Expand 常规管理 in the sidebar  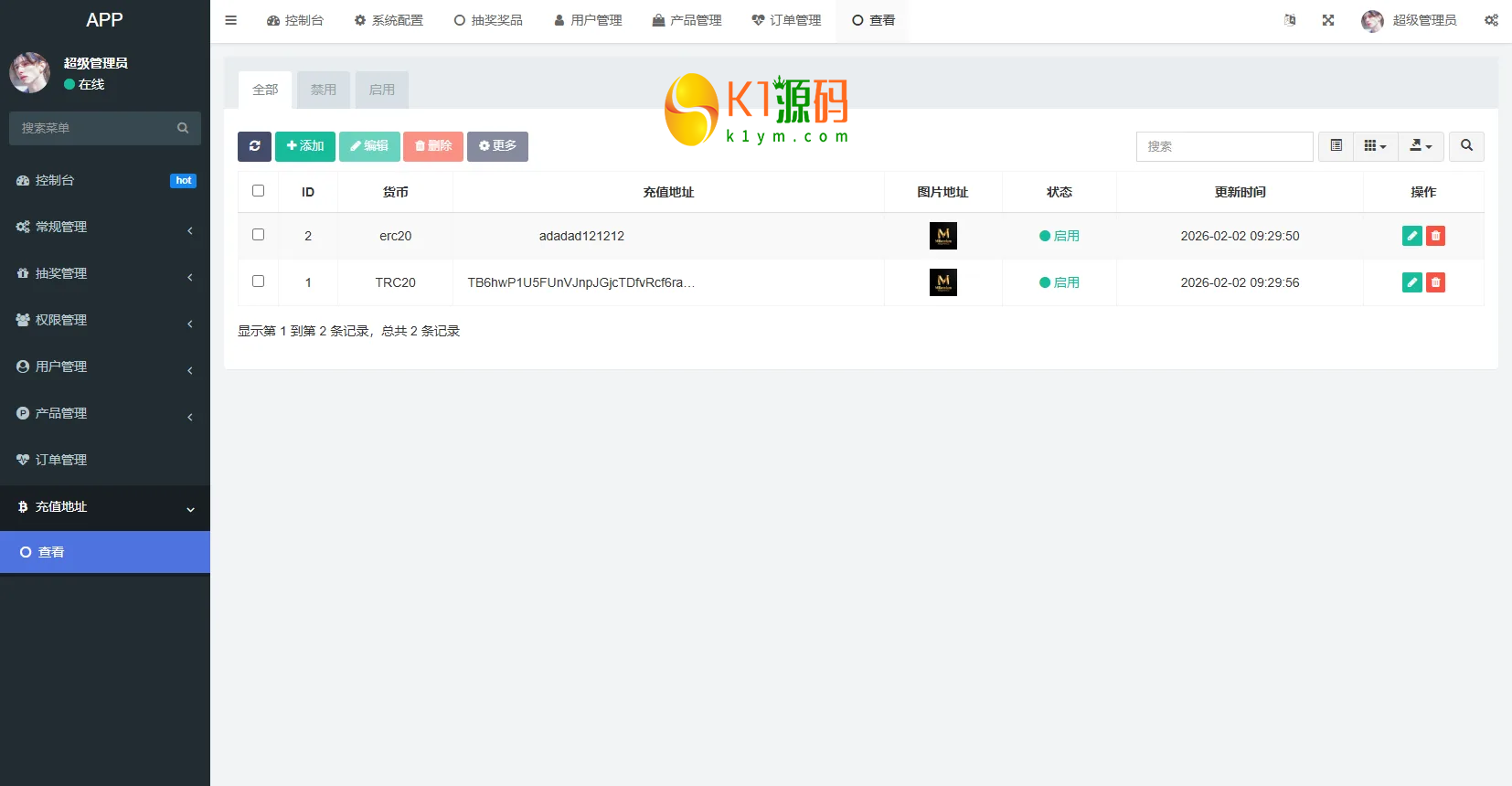[105, 227]
